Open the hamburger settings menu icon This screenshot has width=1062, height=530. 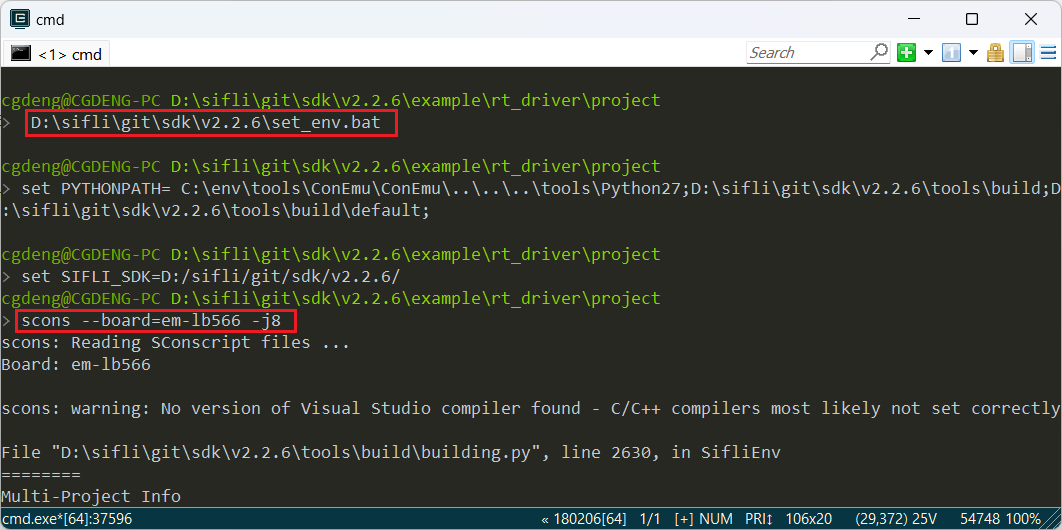[x=1048, y=53]
